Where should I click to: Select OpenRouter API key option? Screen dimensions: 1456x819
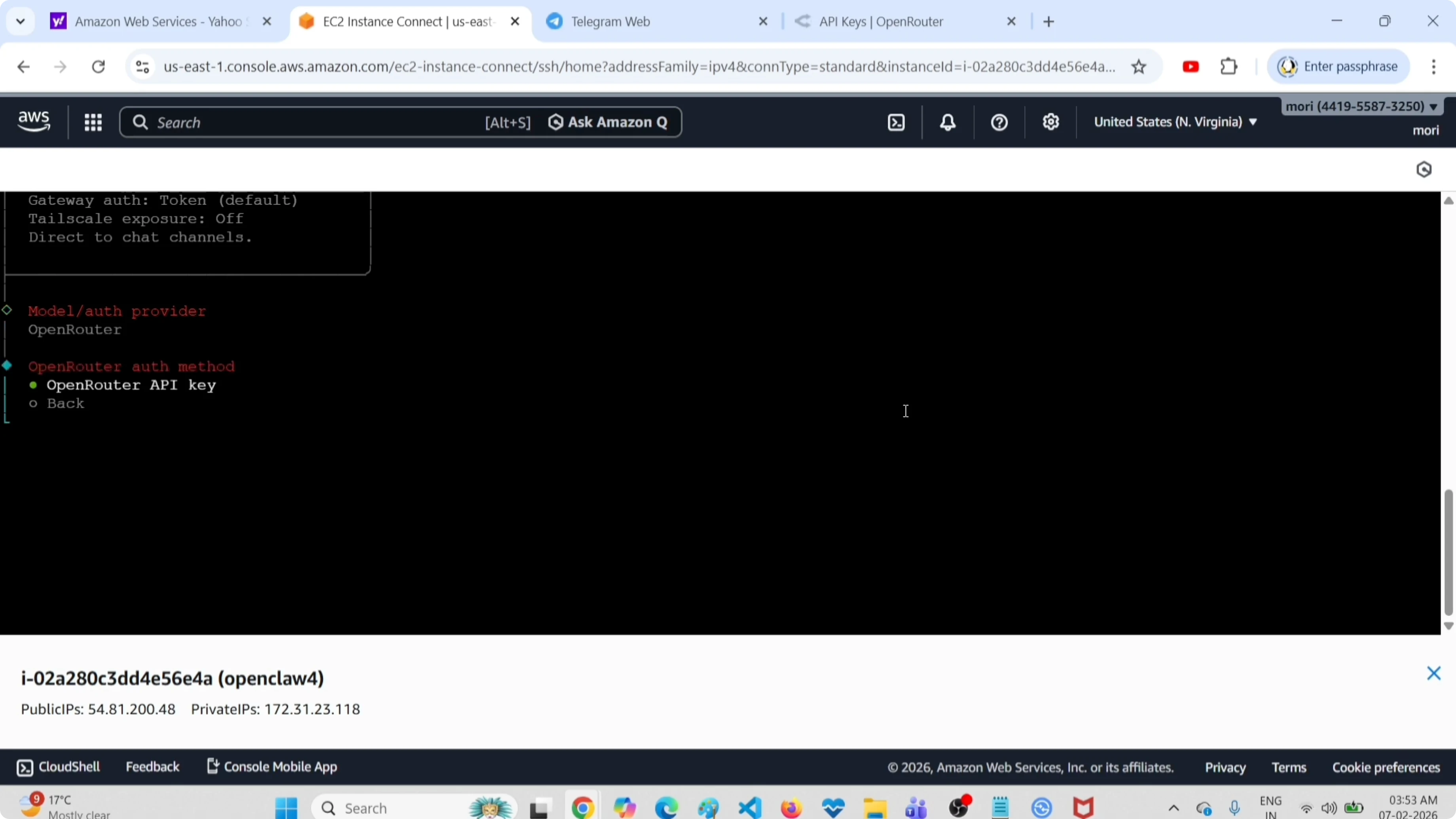(x=131, y=385)
